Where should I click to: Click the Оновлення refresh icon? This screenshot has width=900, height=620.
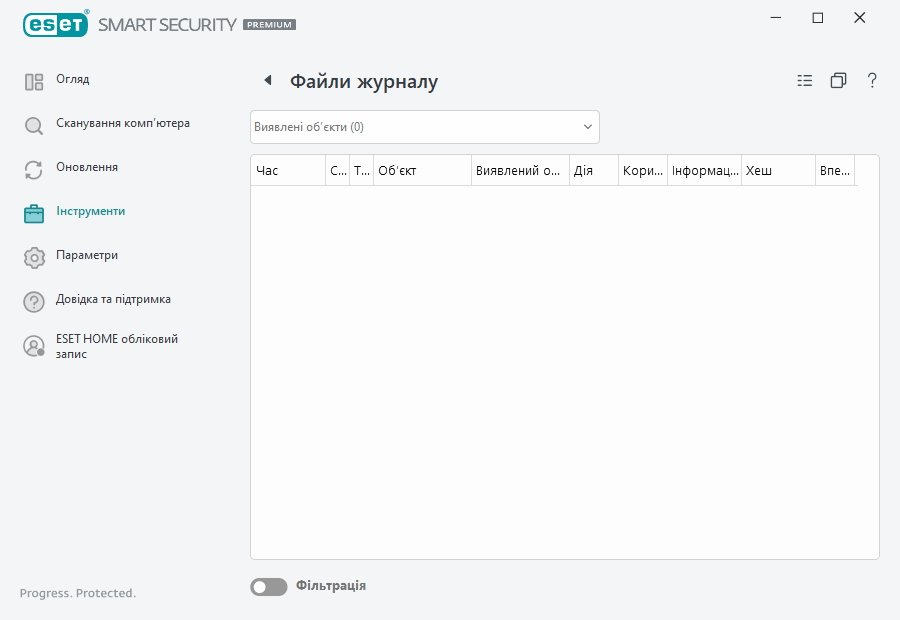(x=34, y=170)
